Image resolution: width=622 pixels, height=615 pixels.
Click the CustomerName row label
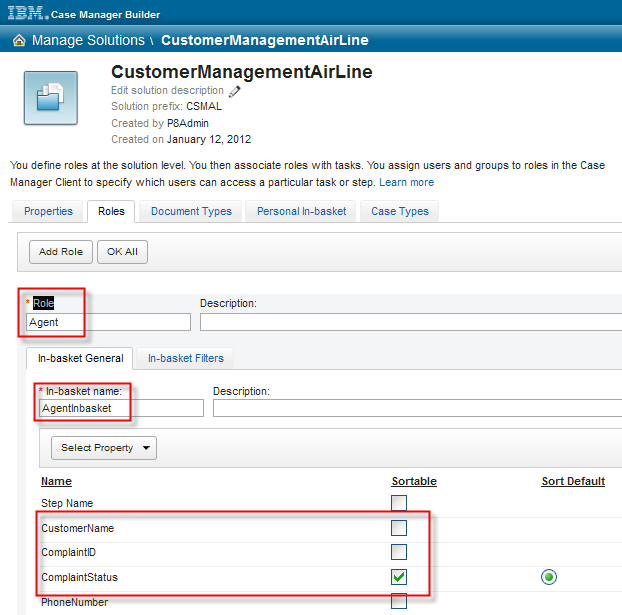pyautogui.click(x=77, y=528)
